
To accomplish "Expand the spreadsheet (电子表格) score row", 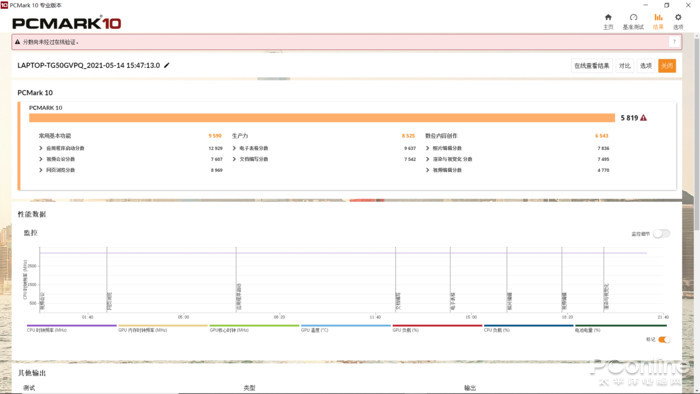I will (324, 148).
